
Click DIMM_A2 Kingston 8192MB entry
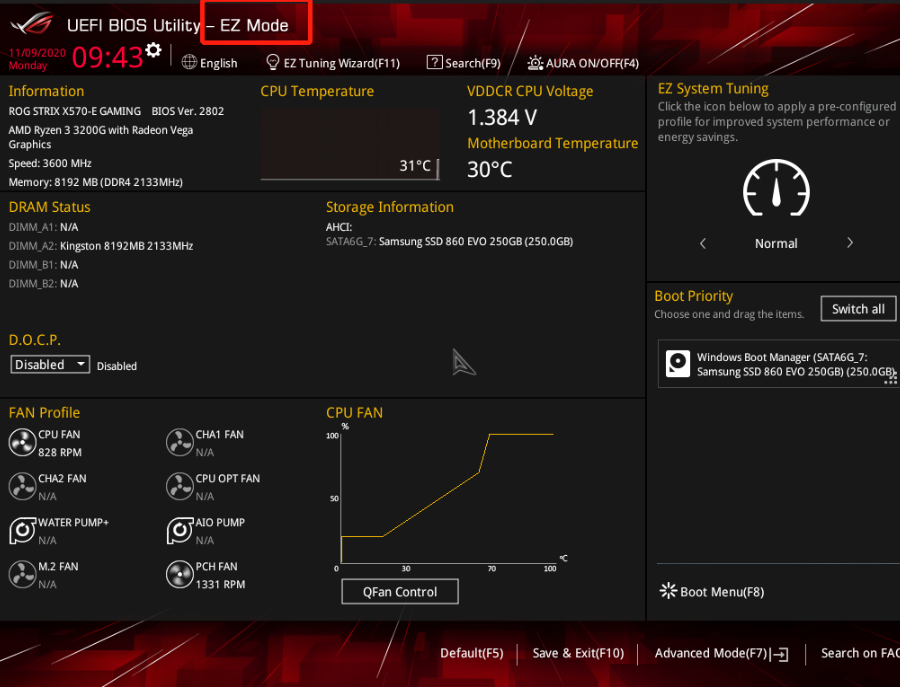point(101,246)
